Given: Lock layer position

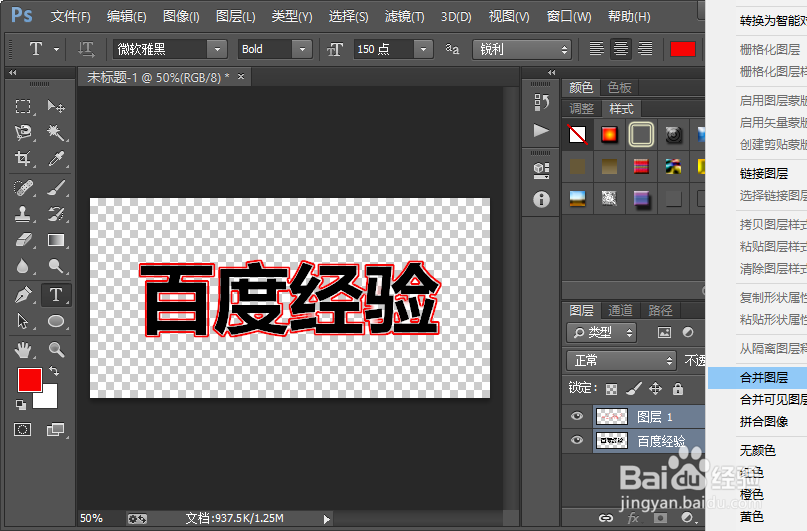Looking at the screenshot, I should (x=655, y=389).
